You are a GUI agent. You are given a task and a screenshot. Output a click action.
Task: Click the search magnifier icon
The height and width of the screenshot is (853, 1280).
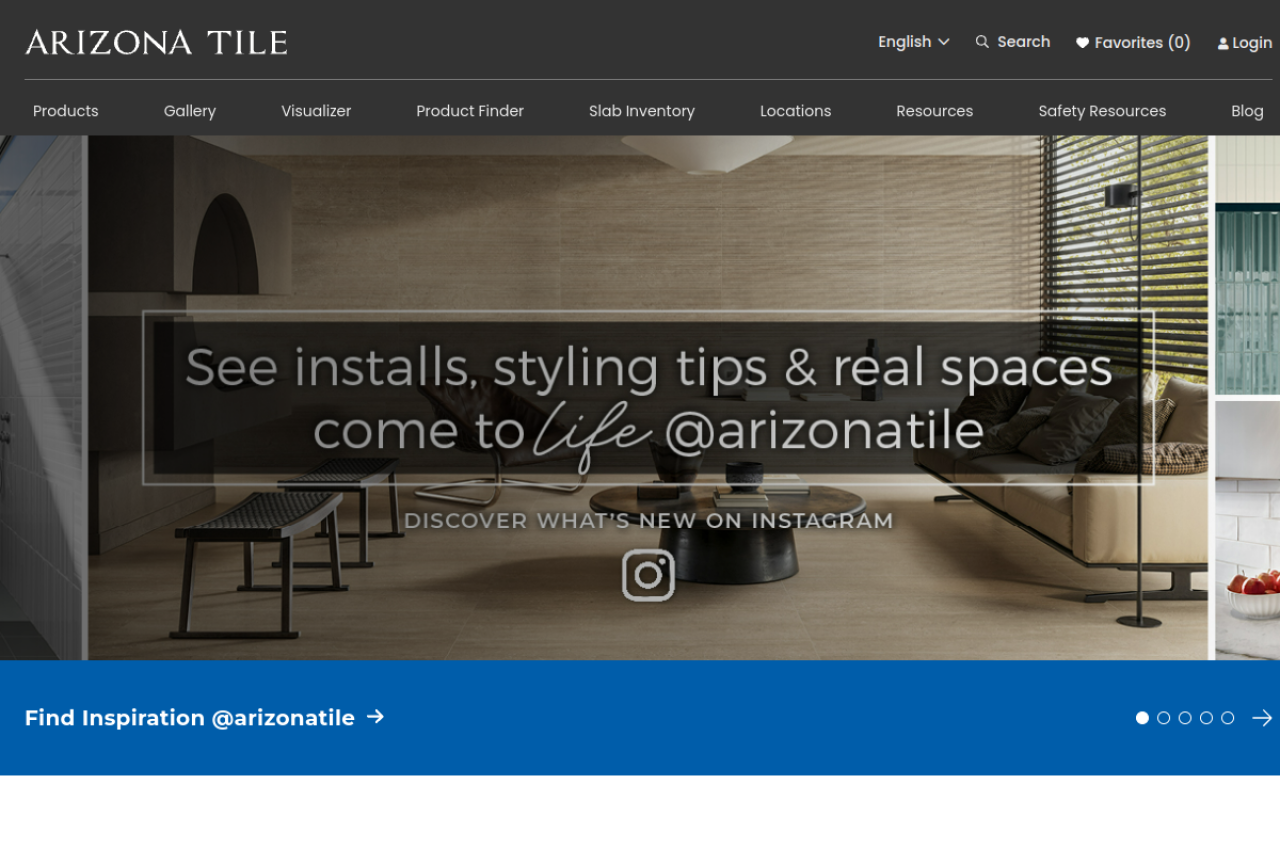click(982, 42)
